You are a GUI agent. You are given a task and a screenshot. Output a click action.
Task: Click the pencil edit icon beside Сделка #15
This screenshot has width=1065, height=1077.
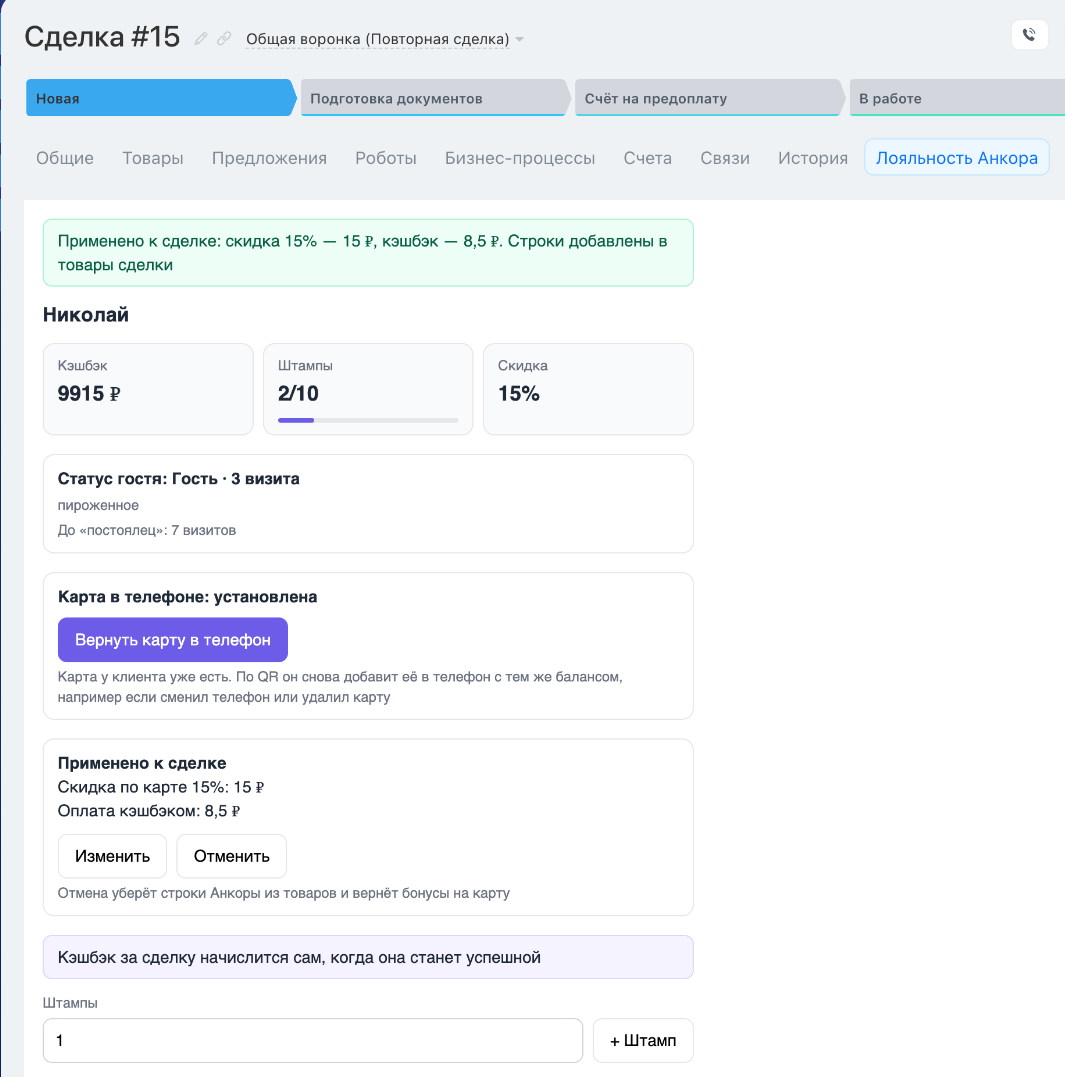(201, 38)
